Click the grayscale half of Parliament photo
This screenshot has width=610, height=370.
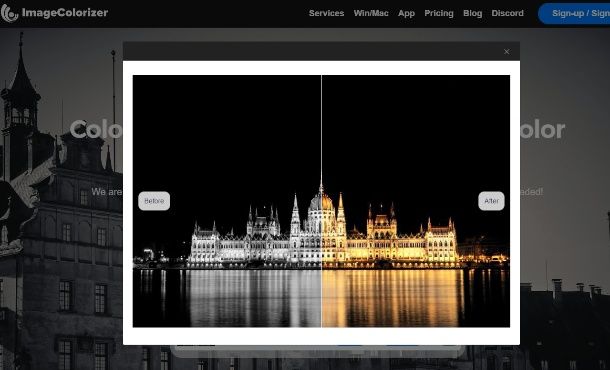227,201
